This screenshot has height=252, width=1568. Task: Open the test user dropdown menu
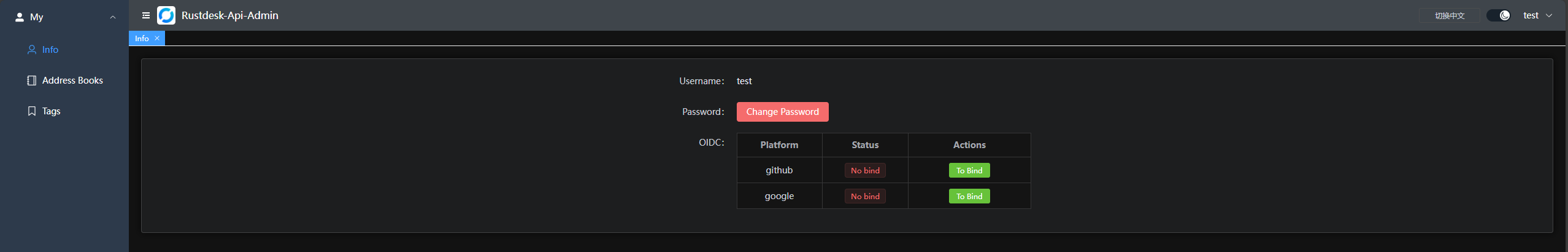pos(1537,15)
